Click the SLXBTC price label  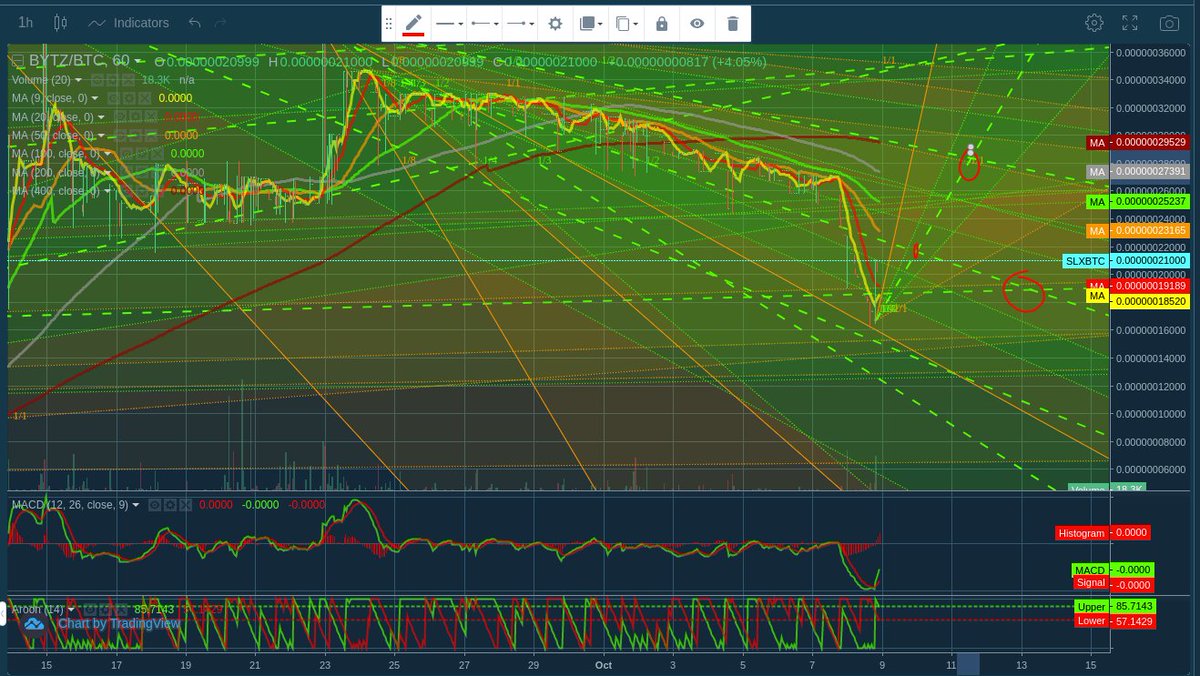coord(1086,261)
